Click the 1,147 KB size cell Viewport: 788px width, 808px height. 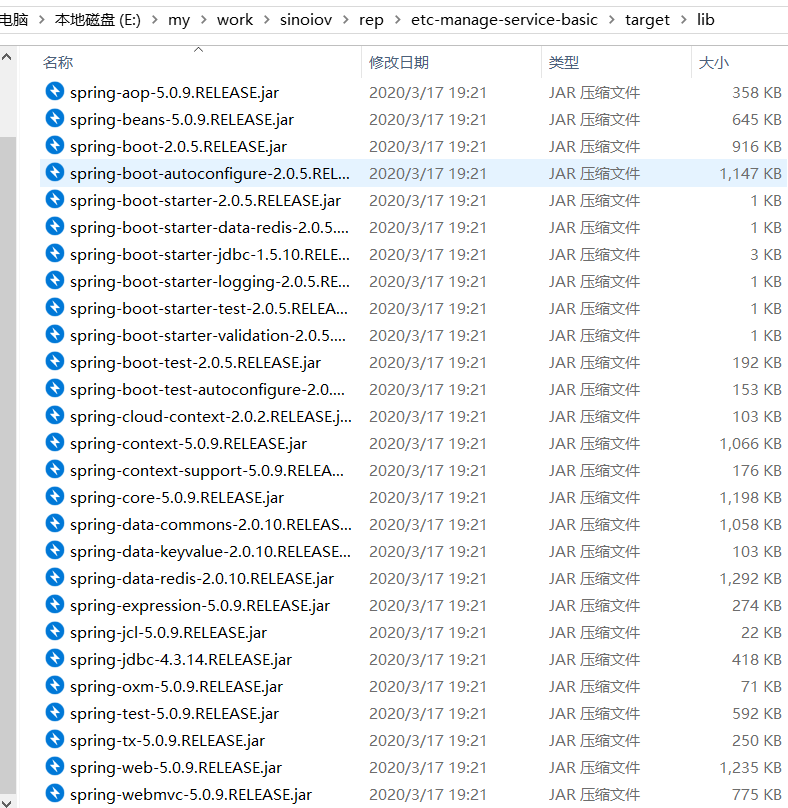[x=750, y=174]
